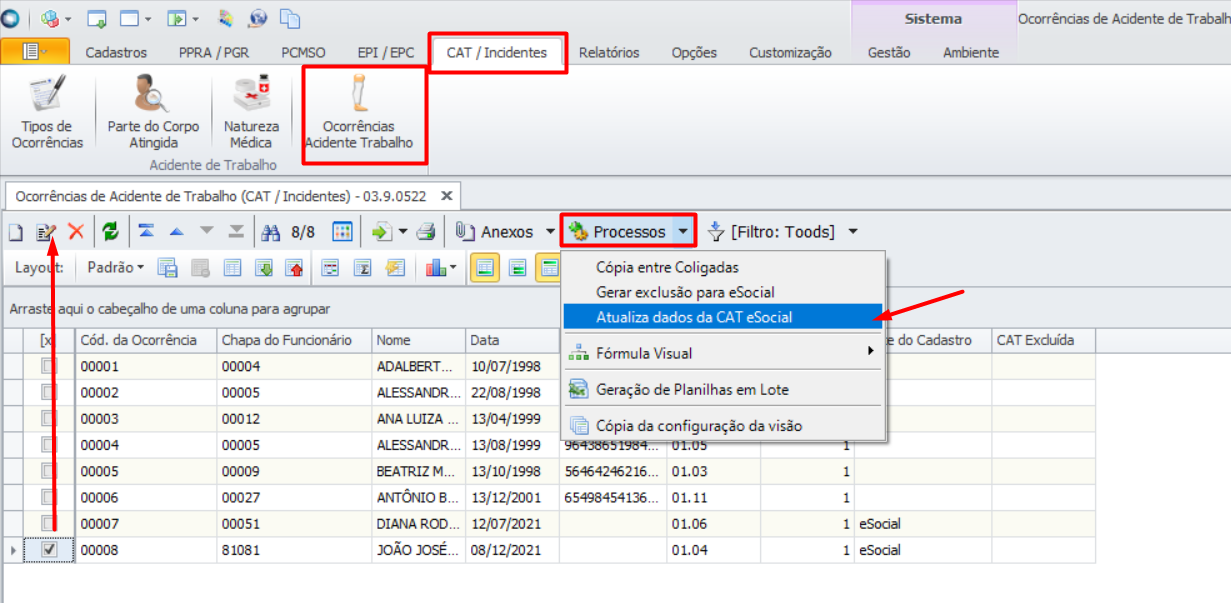The height and width of the screenshot is (603, 1231).
Task: Sort by Cód. da Ocorrência column header
Action: point(147,340)
